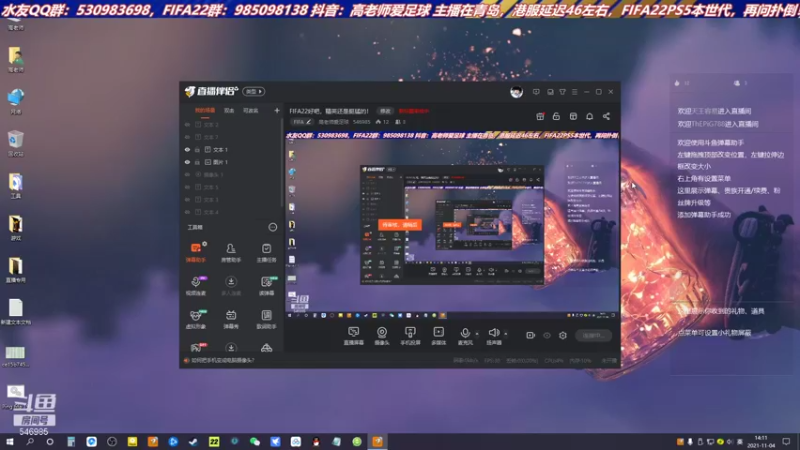
Task: Open the 歌词助手 tool
Action: 266,318
